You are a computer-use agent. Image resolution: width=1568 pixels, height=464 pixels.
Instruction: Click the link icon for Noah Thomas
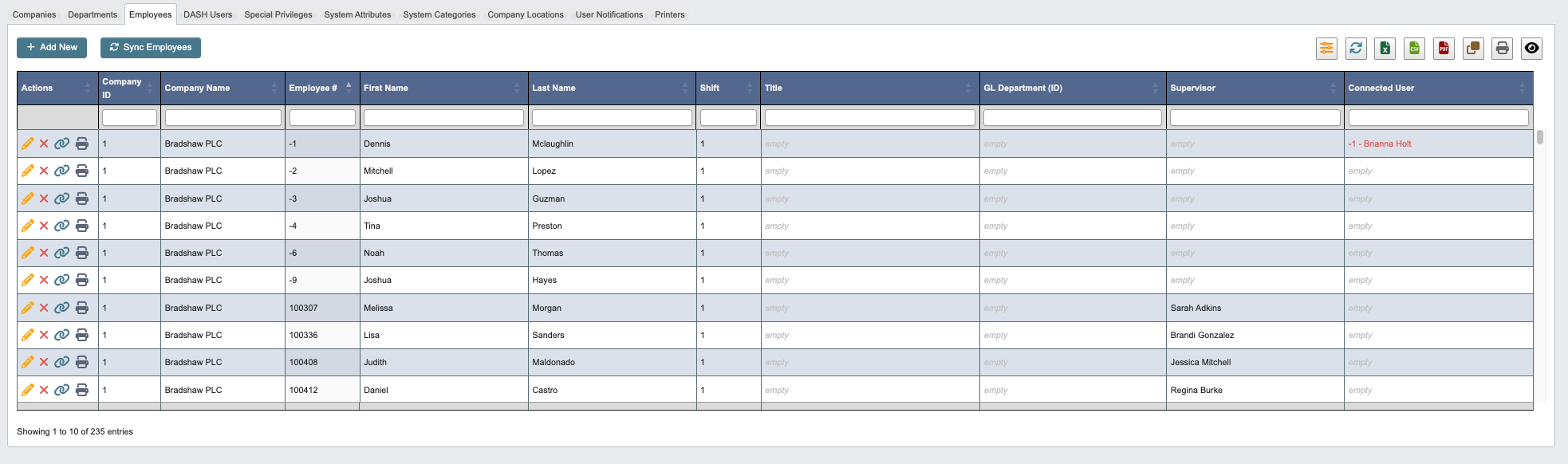pyautogui.click(x=61, y=253)
